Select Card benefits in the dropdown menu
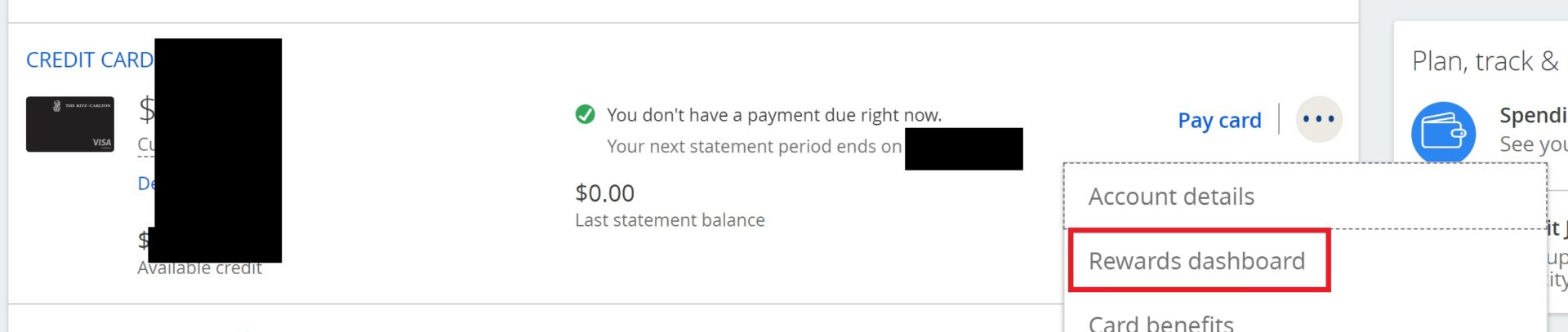1568x332 pixels. click(x=1160, y=323)
